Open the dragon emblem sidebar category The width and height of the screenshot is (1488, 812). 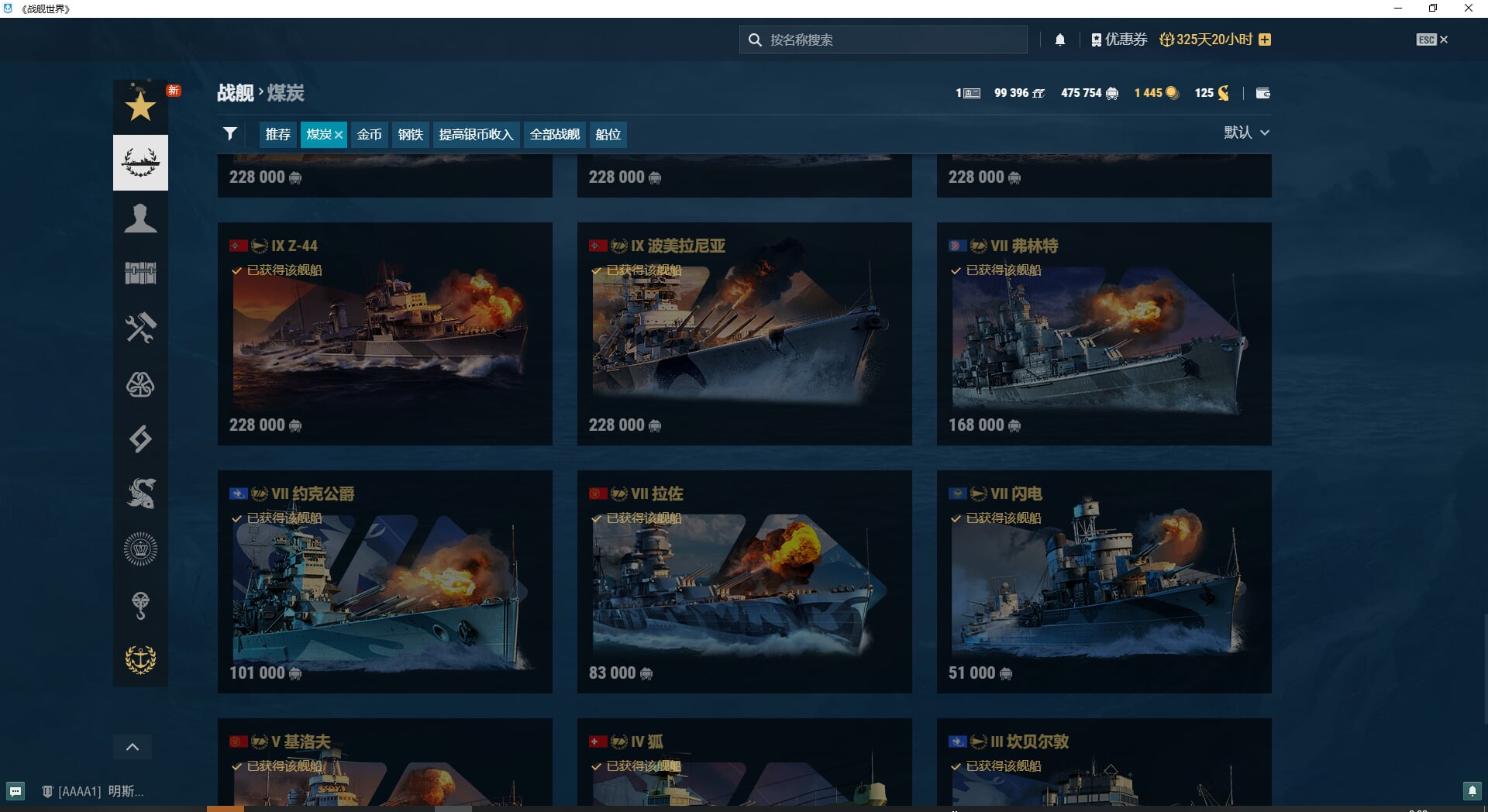tap(140, 494)
